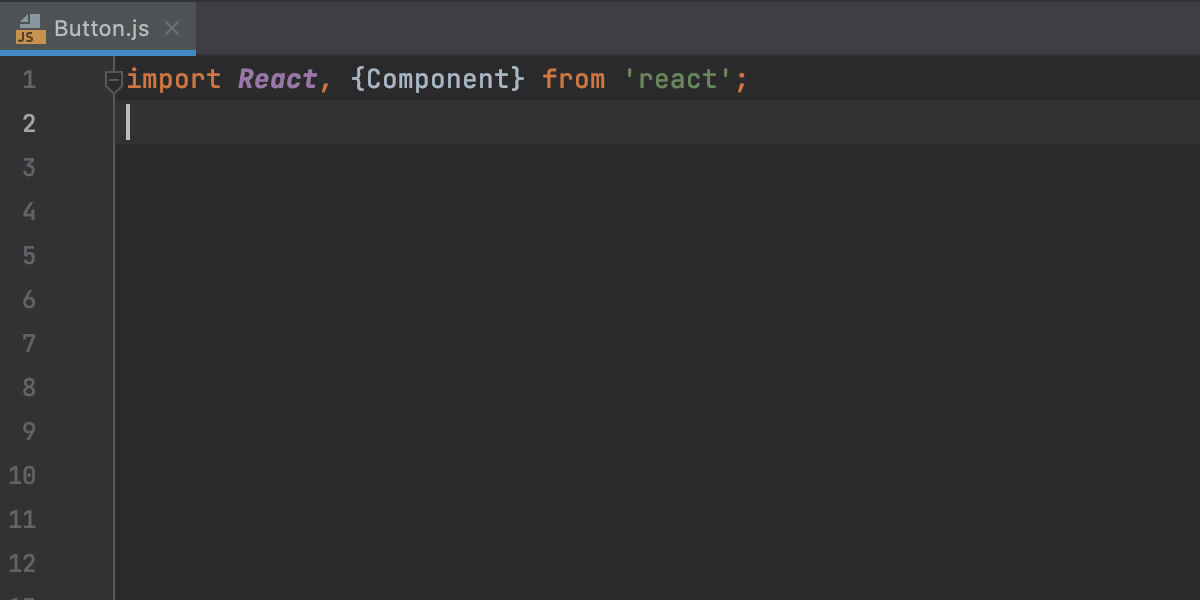The width and height of the screenshot is (1200, 600).
Task: Click the JS file type icon on the tab
Action: click(x=28, y=29)
